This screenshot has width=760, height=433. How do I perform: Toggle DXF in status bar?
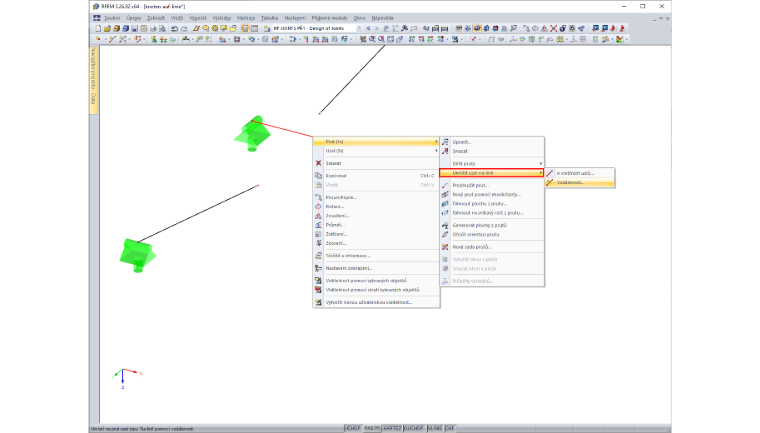click(x=450, y=428)
